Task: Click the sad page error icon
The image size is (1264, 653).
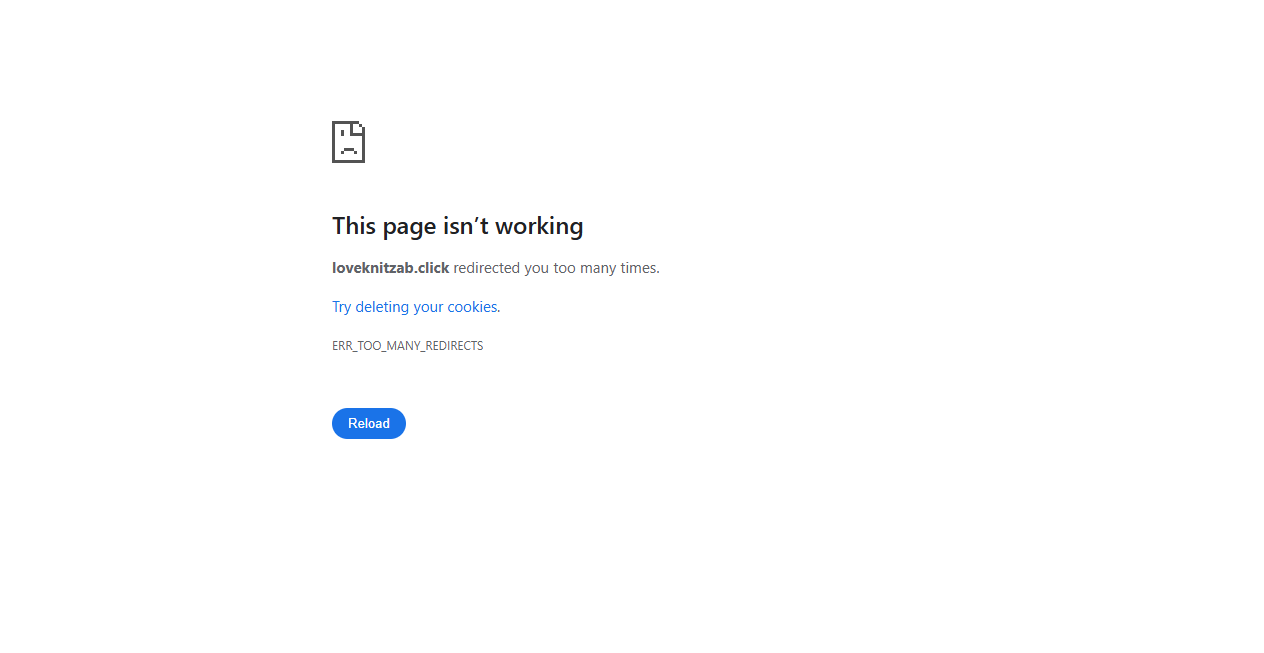Action: tap(348, 142)
